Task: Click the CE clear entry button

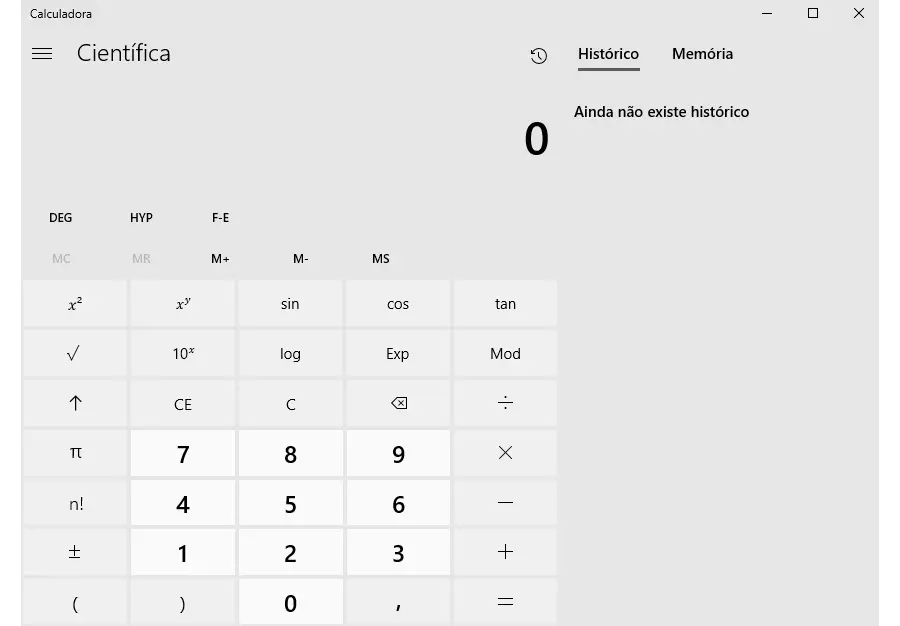Action: tap(183, 403)
